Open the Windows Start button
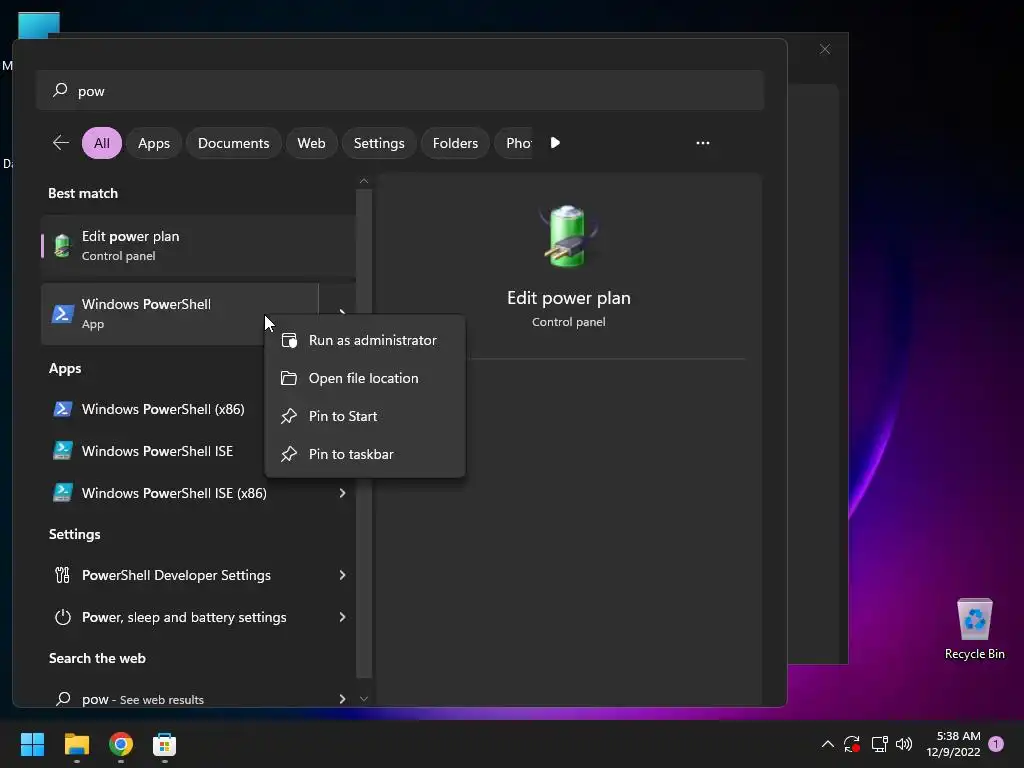This screenshot has height=768, width=1024. 32,744
